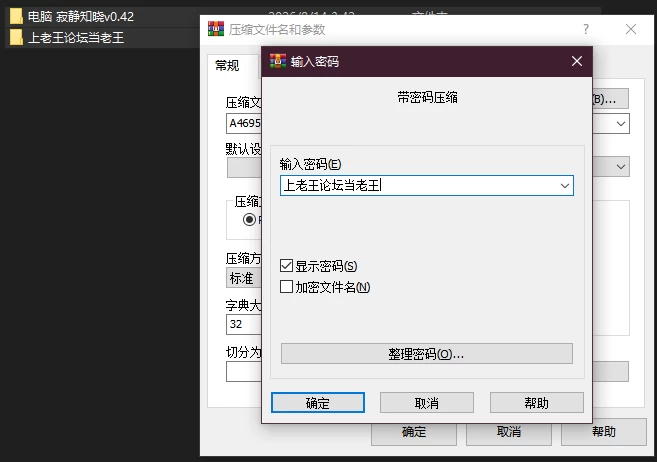This screenshot has width=657, height=462.
Task: Click 帮助 in the password dialog
Action: 536,403
